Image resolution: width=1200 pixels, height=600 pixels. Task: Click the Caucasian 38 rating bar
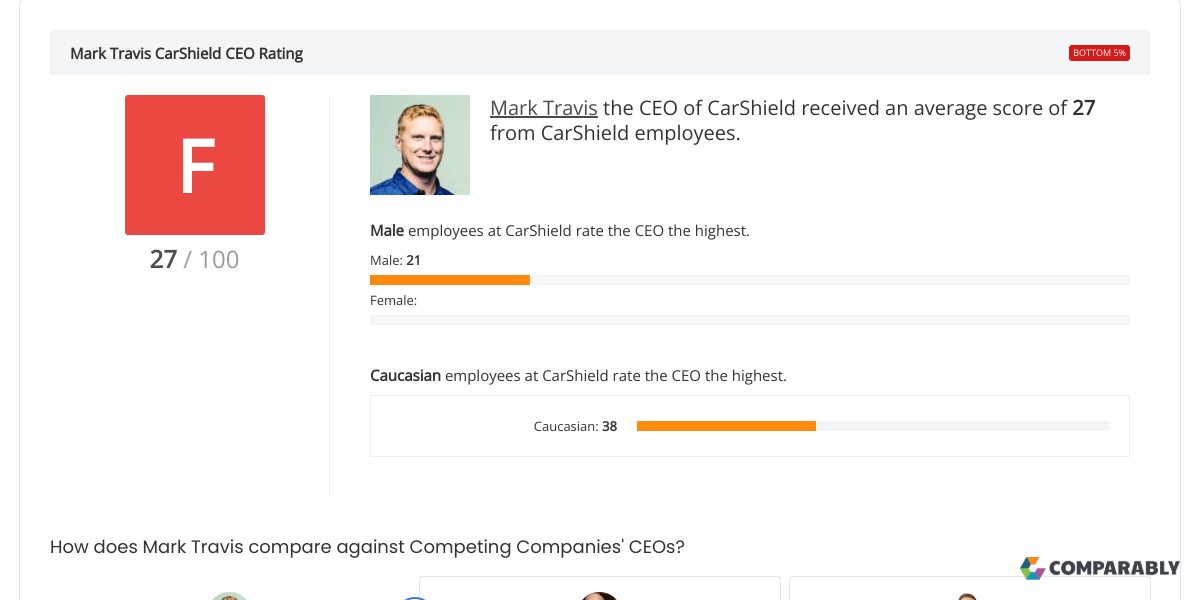point(726,426)
